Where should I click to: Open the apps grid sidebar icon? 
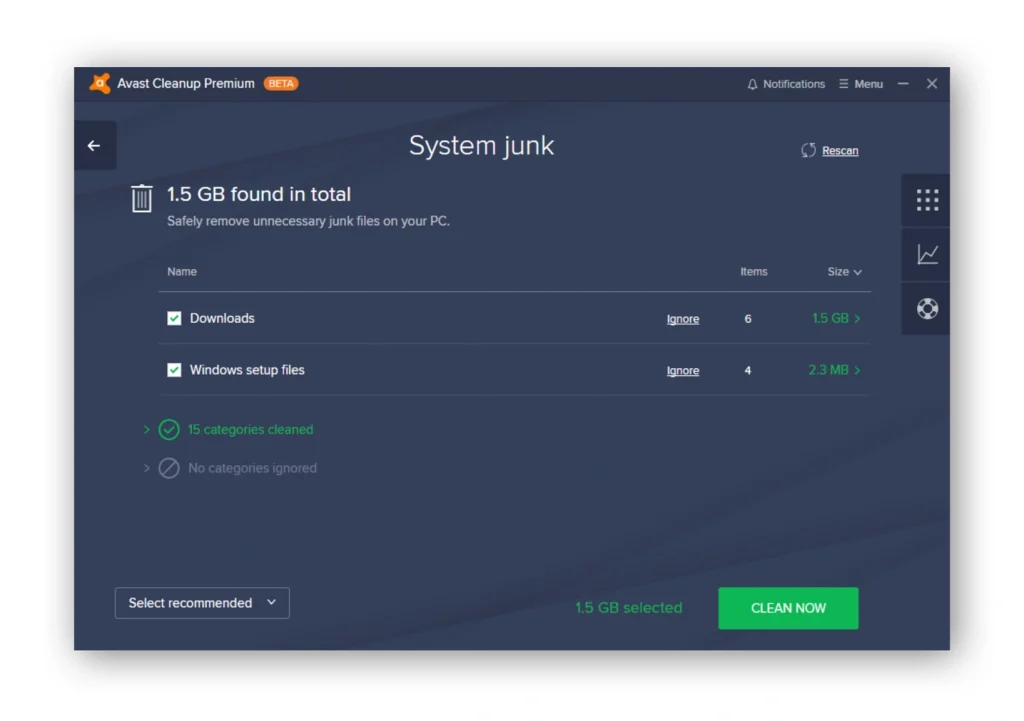pos(927,200)
